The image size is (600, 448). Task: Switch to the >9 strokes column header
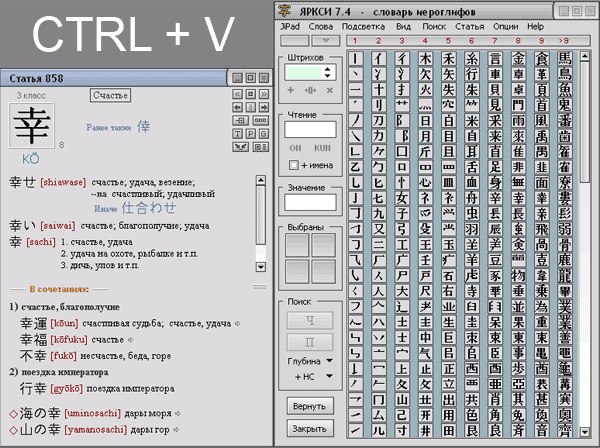point(563,41)
